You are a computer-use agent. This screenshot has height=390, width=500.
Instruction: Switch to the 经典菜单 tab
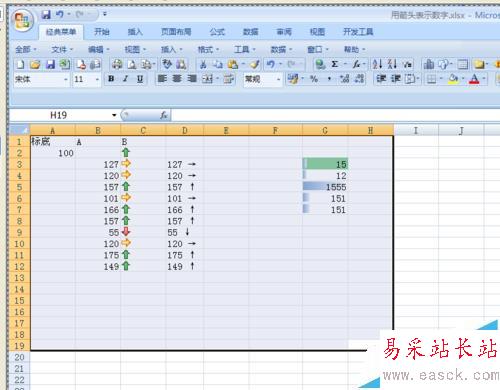61,32
